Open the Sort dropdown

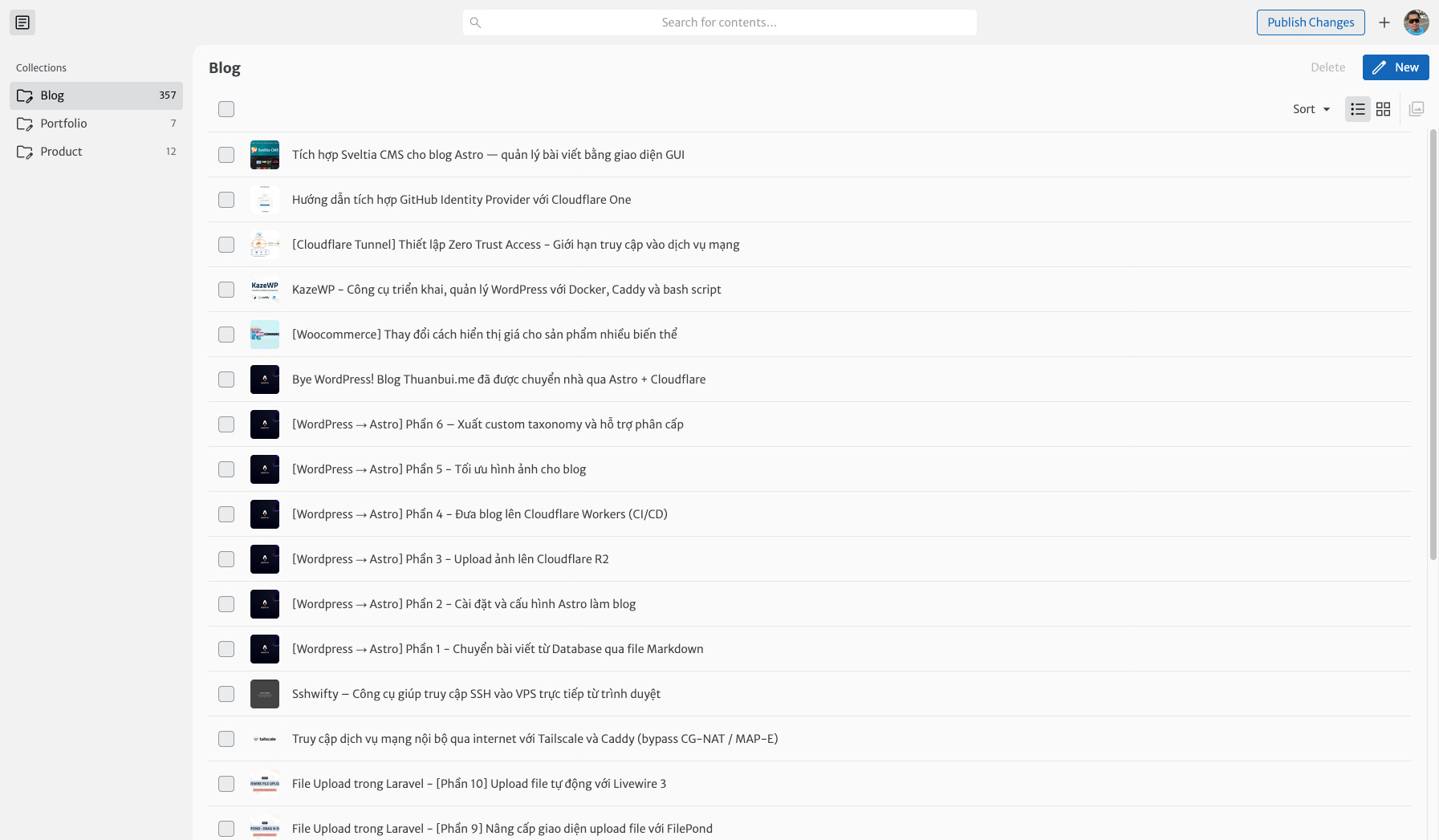(1311, 109)
